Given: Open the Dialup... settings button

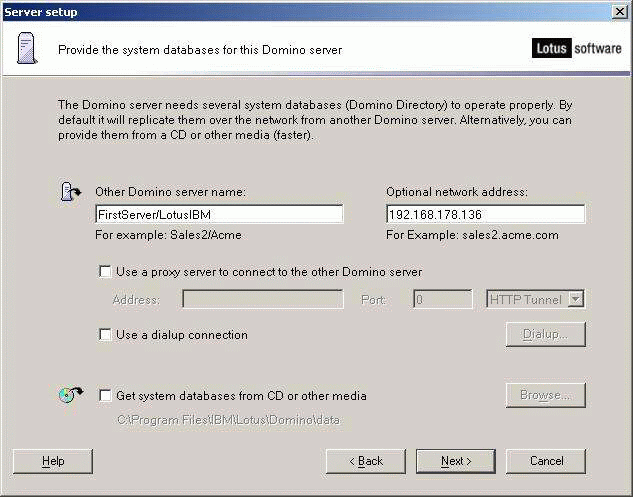Looking at the screenshot, I should pyautogui.click(x=545, y=334).
